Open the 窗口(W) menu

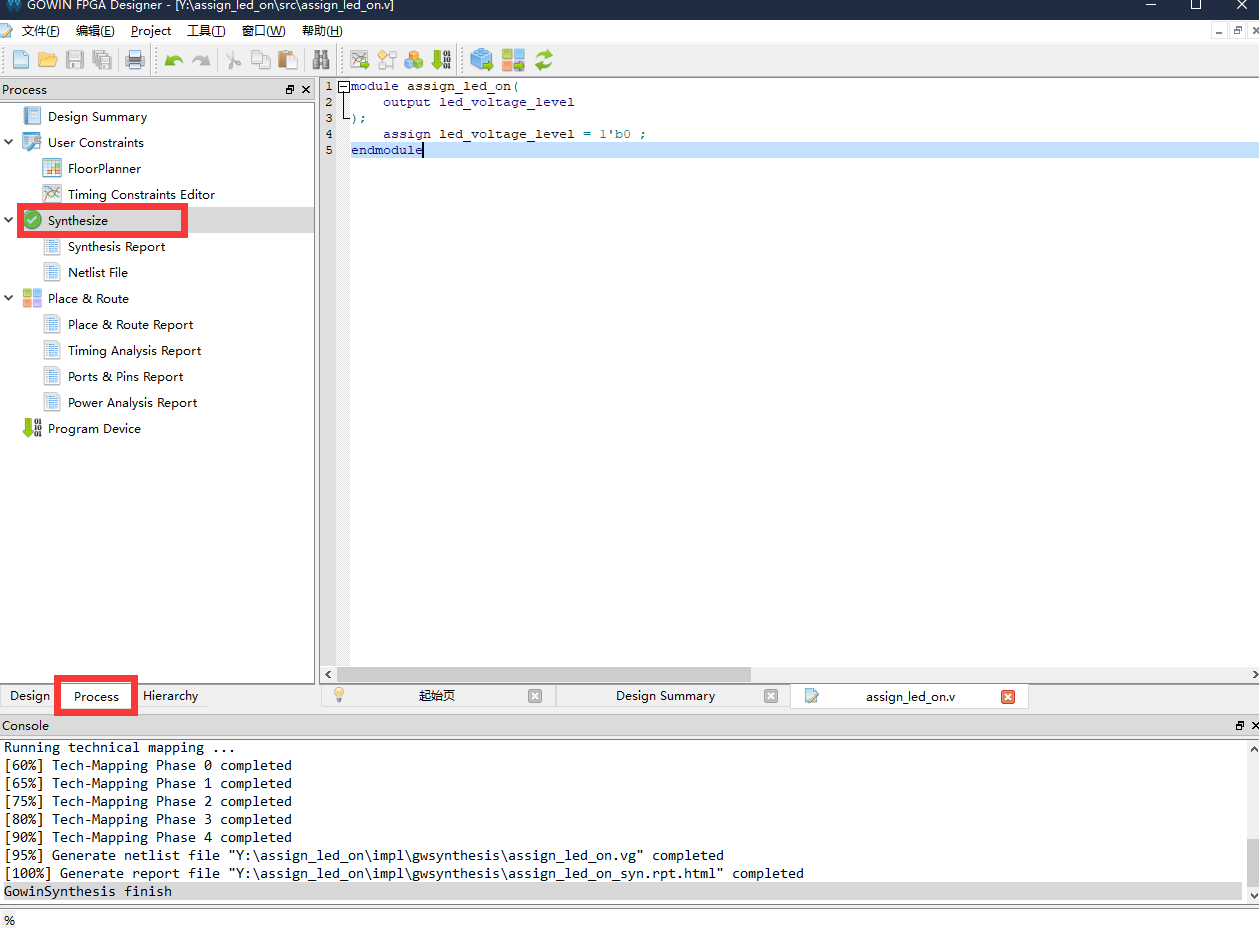(x=264, y=31)
